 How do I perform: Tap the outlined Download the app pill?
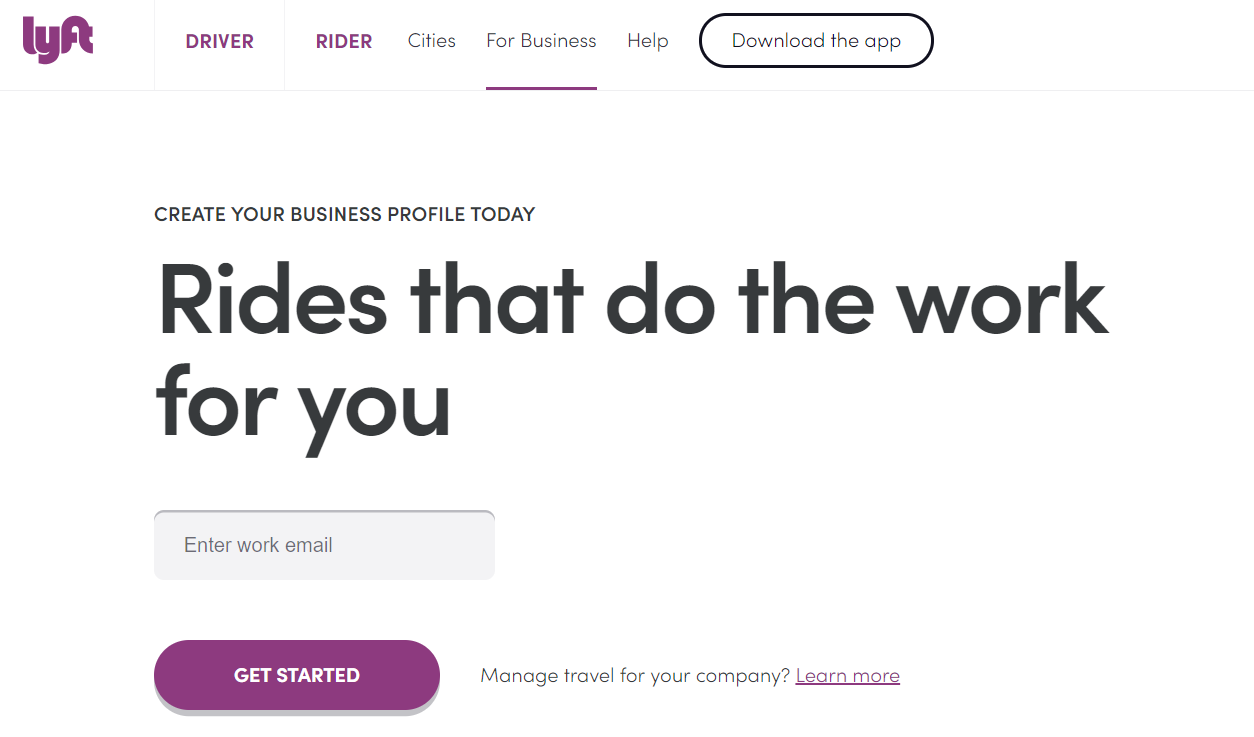pos(816,41)
